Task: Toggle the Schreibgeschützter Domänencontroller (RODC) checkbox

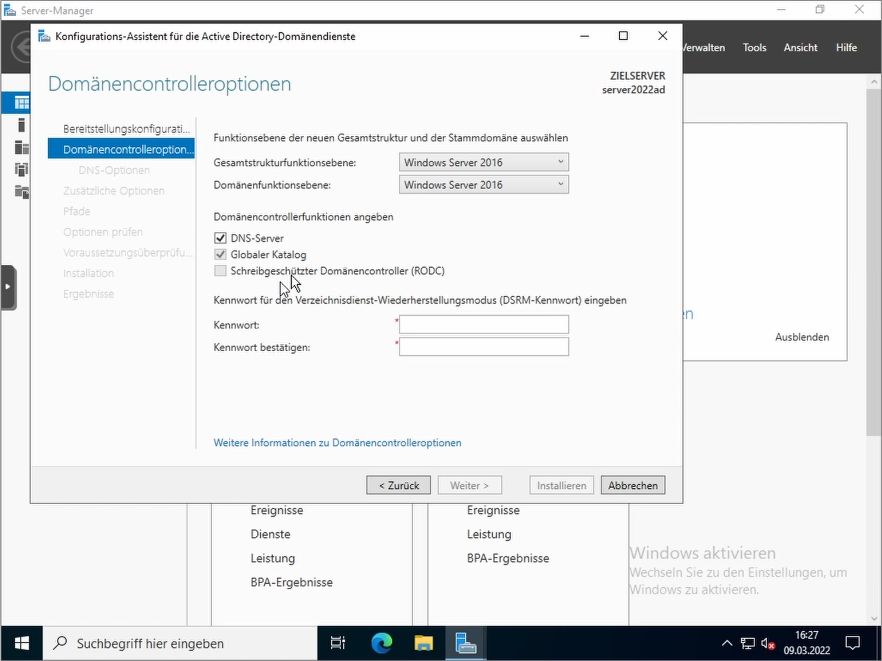Action: (x=220, y=271)
